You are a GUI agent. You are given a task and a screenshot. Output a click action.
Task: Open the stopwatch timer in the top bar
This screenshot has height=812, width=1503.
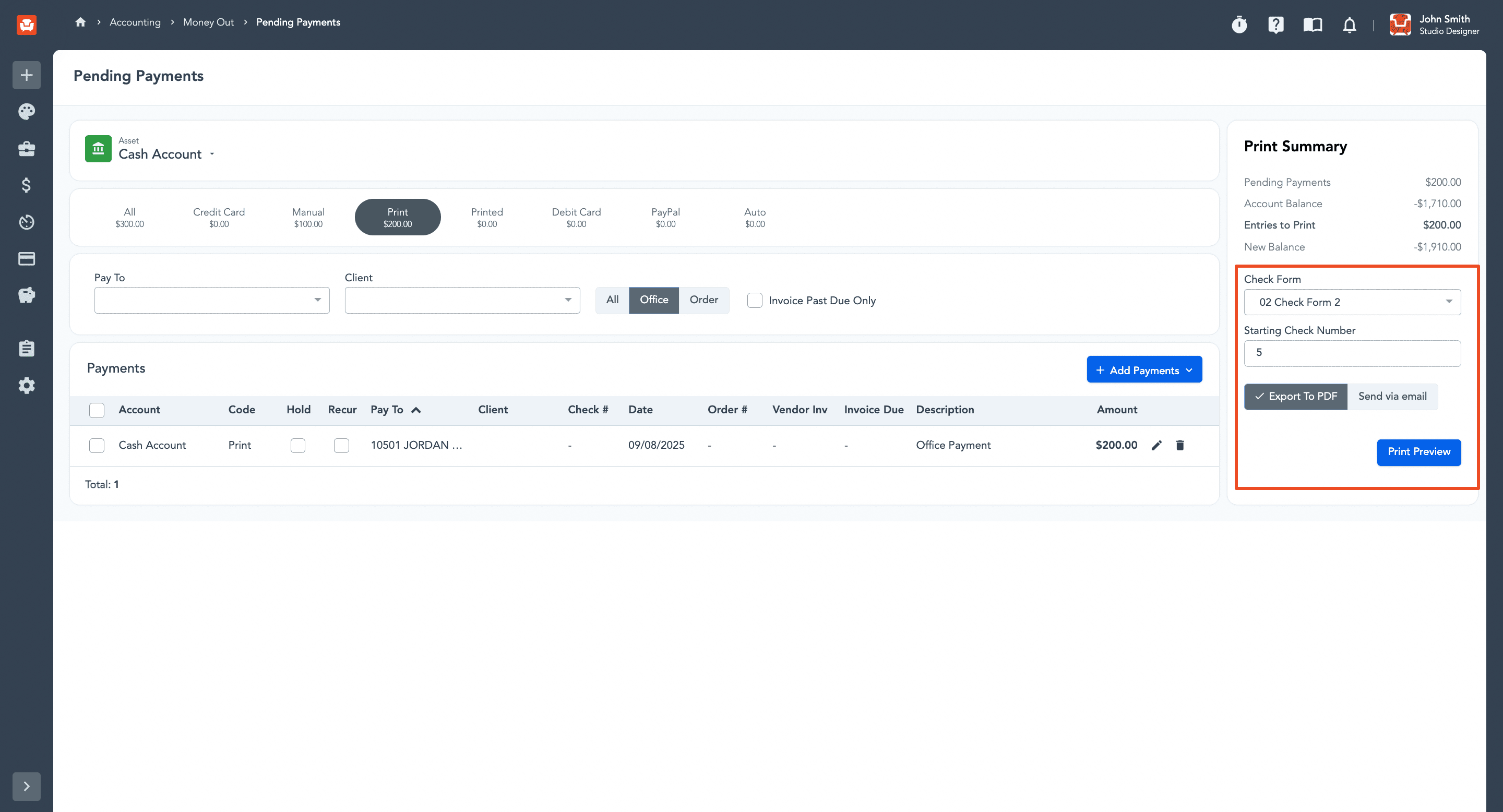point(1239,25)
